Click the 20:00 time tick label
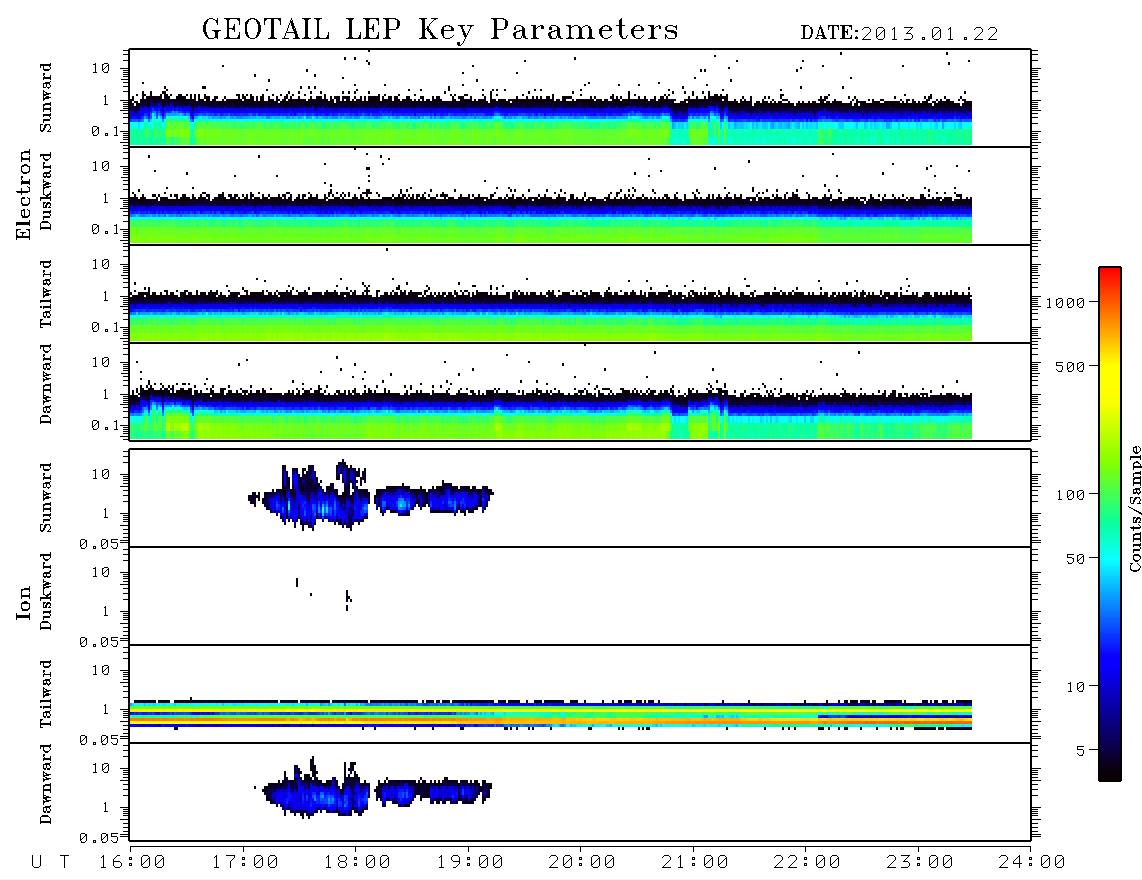1142x880 pixels. [582, 863]
